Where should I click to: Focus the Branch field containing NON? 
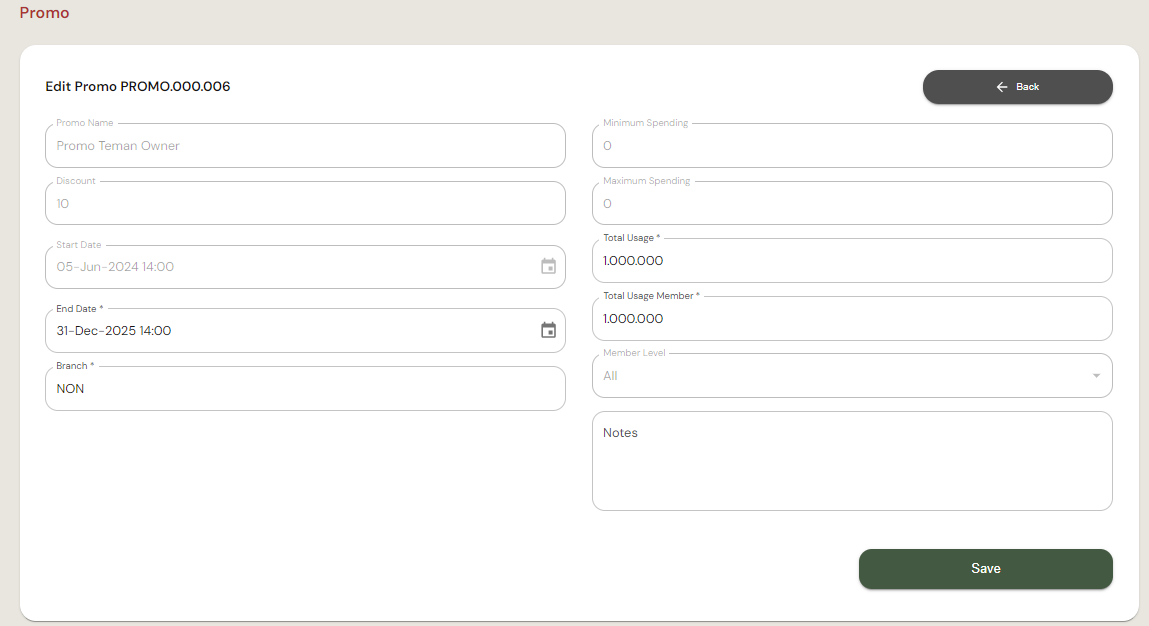click(x=305, y=389)
